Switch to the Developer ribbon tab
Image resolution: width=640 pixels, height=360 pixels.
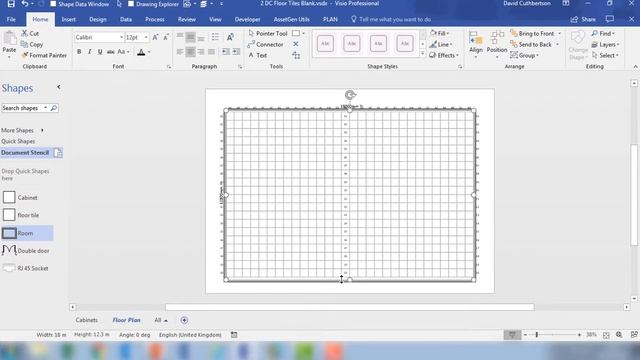pos(247,19)
